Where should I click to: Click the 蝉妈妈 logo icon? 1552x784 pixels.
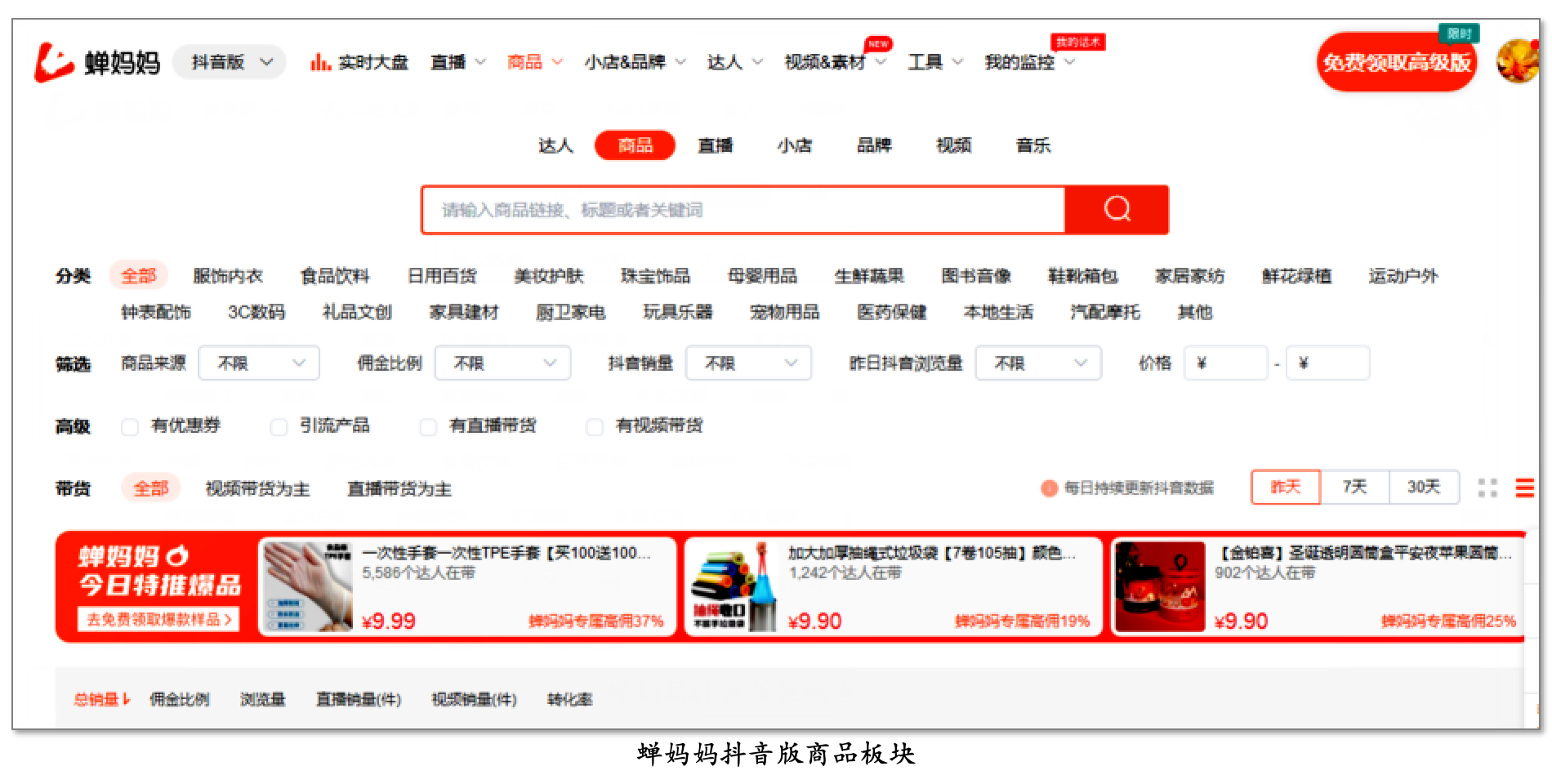[54, 62]
